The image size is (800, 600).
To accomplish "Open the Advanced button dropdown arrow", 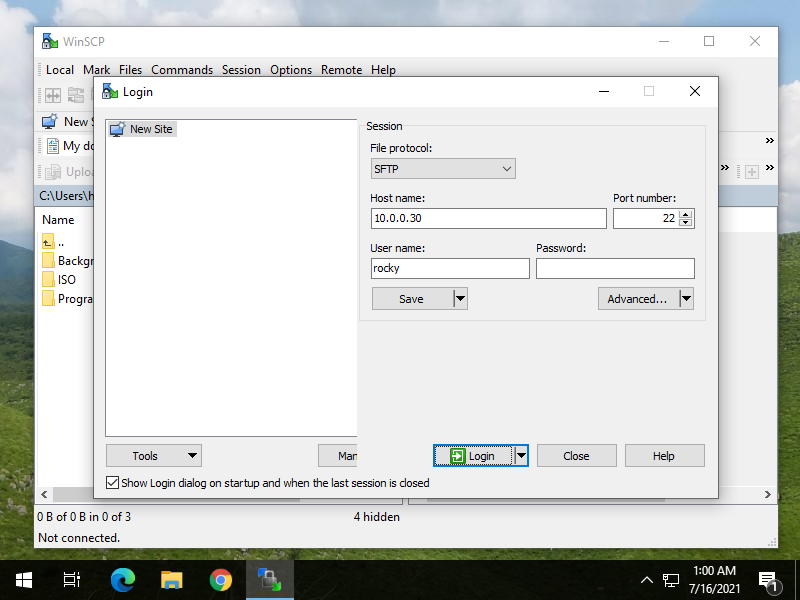I will [686, 298].
